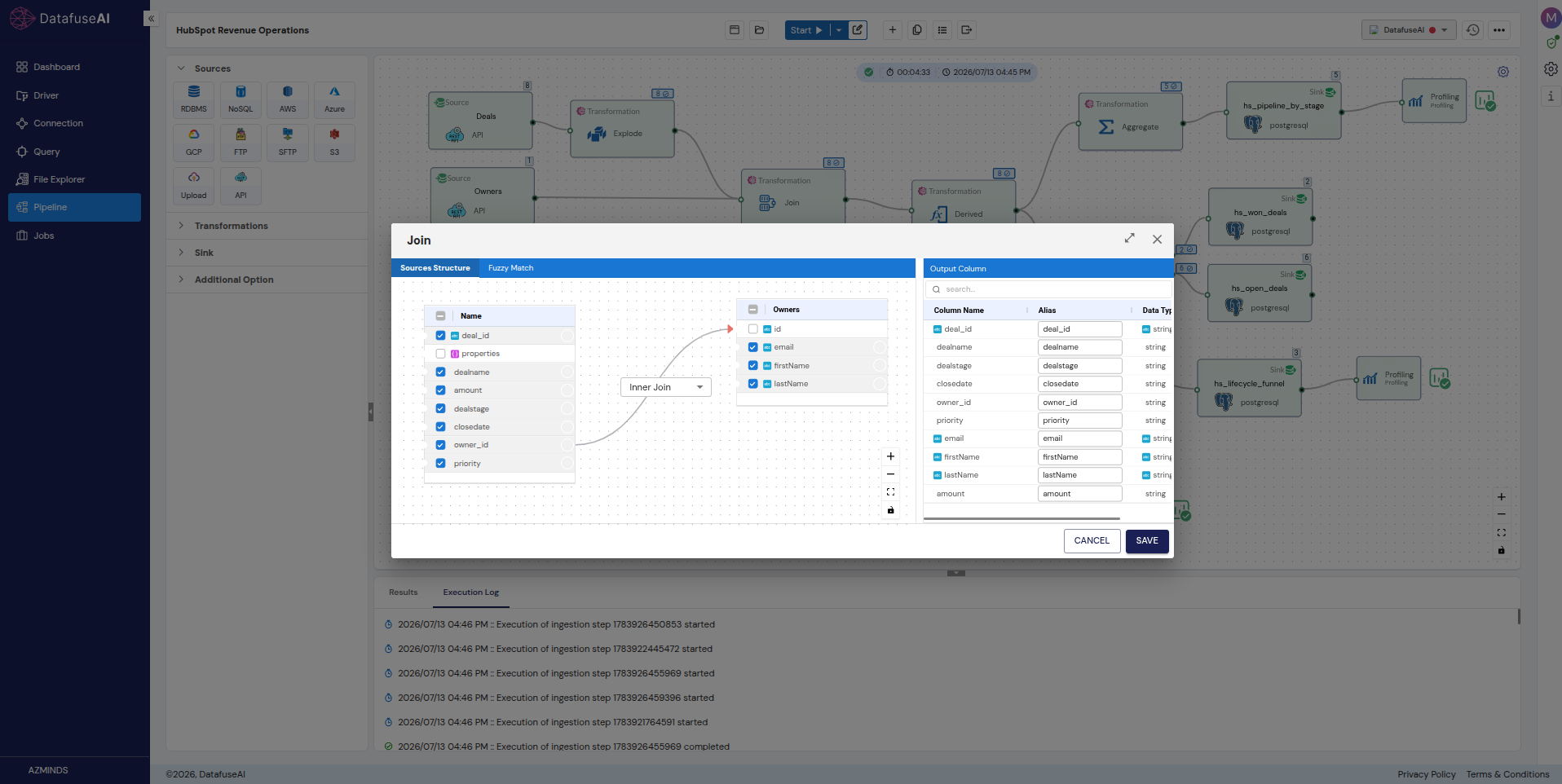This screenshot has height=784, width=1562.
Task: Open the list view toolbar icon
Action: pyautogui.click(x=942, y=30)
